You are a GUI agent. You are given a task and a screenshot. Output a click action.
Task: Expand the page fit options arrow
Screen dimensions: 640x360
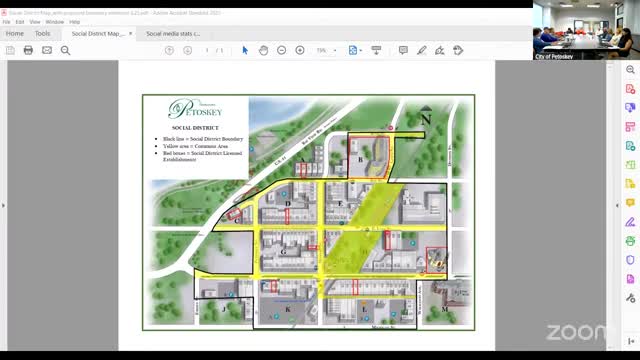pyautogui.click(x=361, y=51)
